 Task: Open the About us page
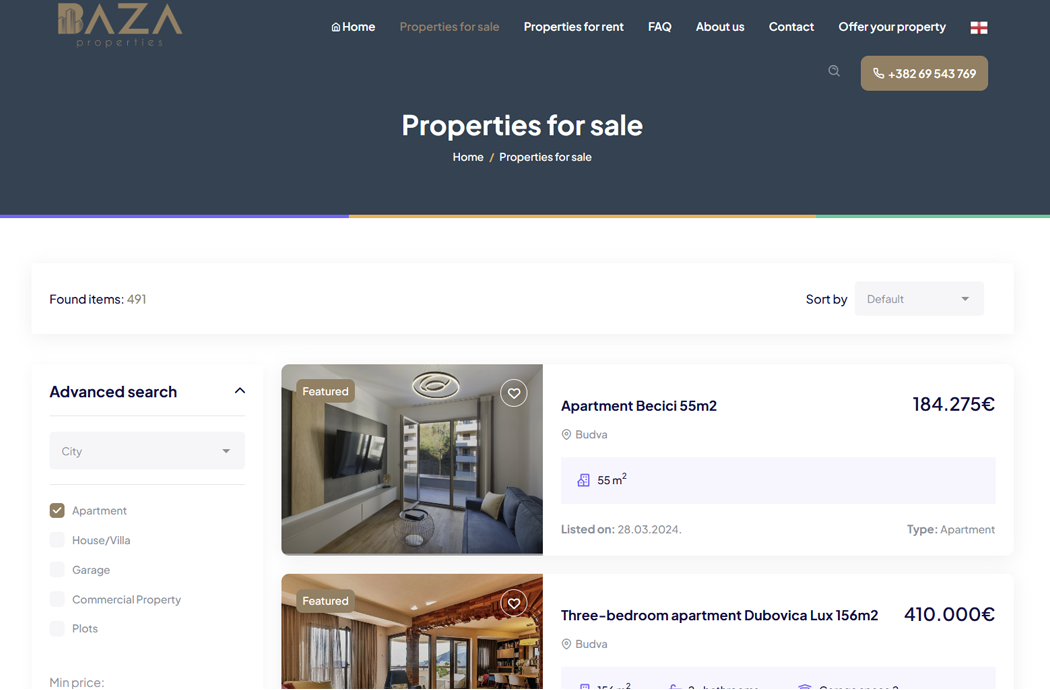720,27
